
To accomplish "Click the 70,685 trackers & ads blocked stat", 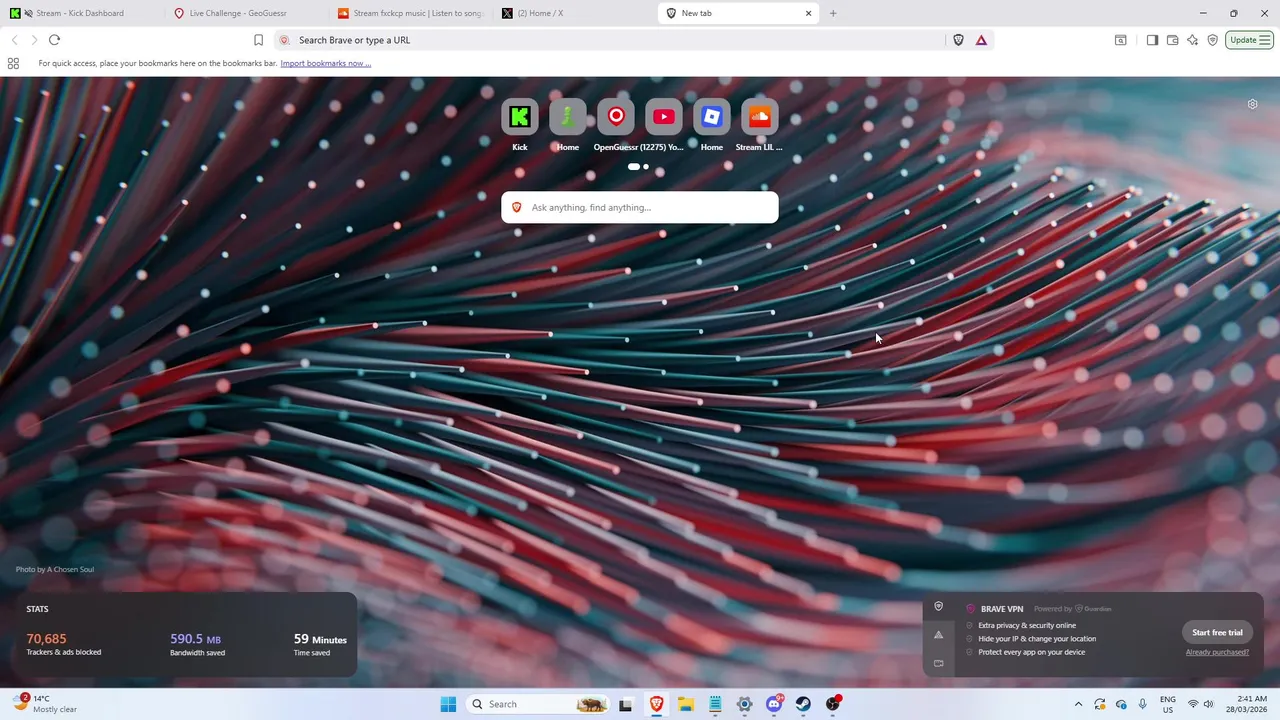I will coord(64,644).
